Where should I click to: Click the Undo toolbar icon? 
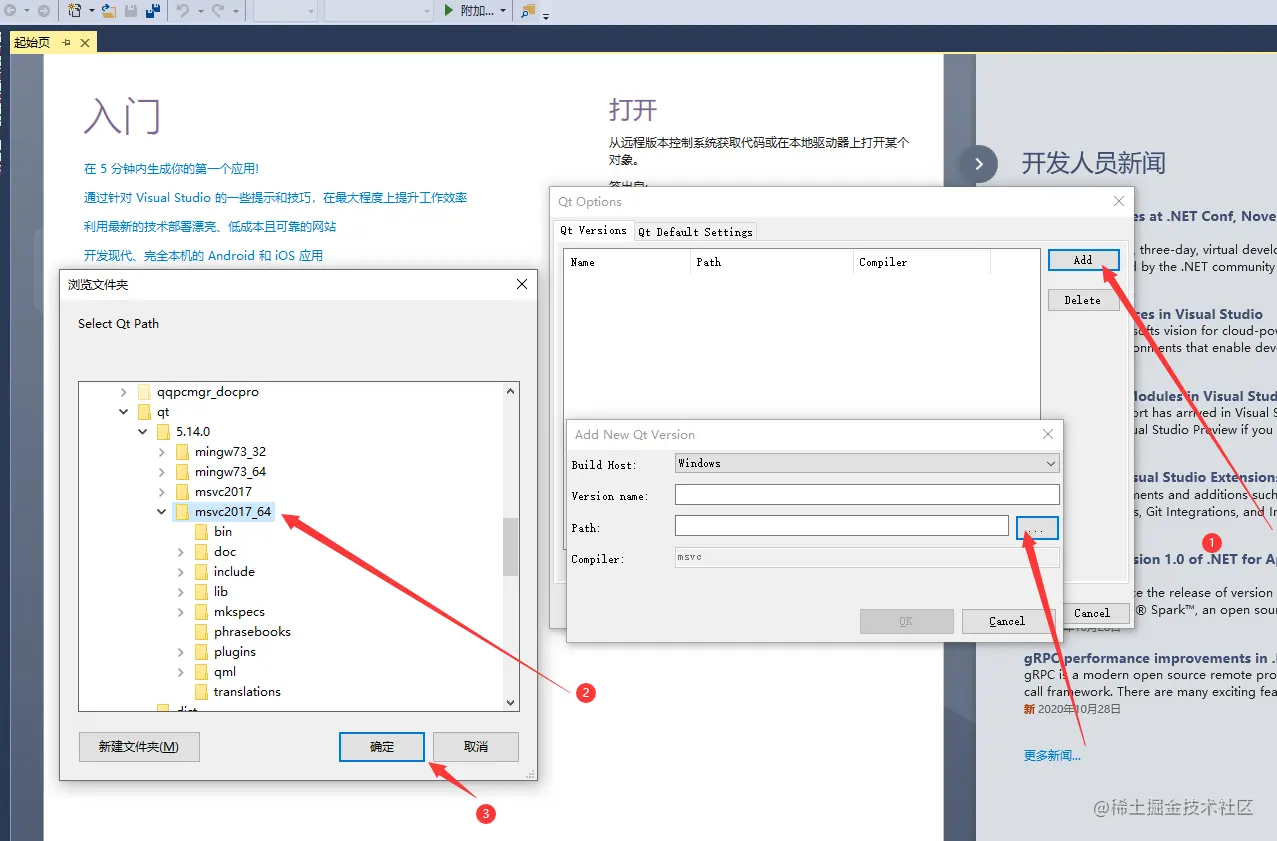183,11
